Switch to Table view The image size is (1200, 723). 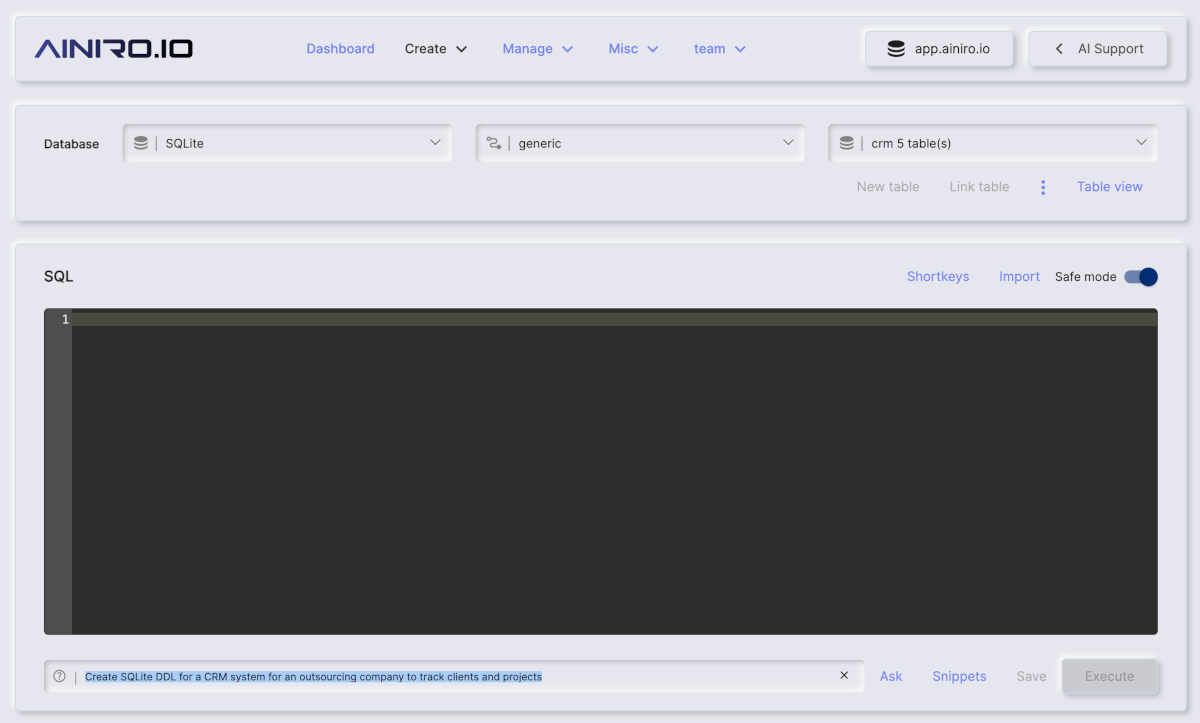(x=1110, y=186)
